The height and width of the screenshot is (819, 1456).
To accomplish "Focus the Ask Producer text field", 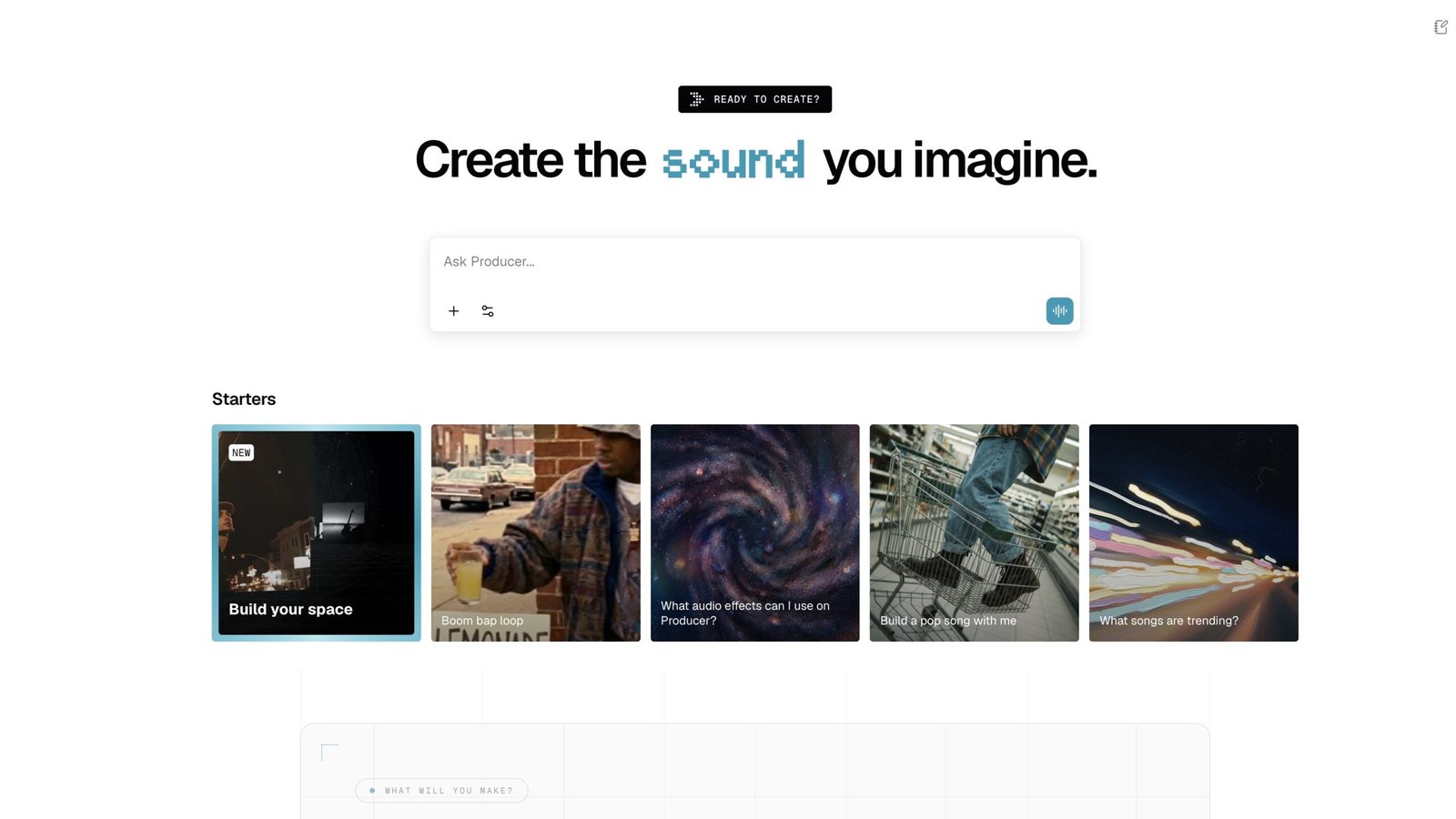I will click(753, 262).
